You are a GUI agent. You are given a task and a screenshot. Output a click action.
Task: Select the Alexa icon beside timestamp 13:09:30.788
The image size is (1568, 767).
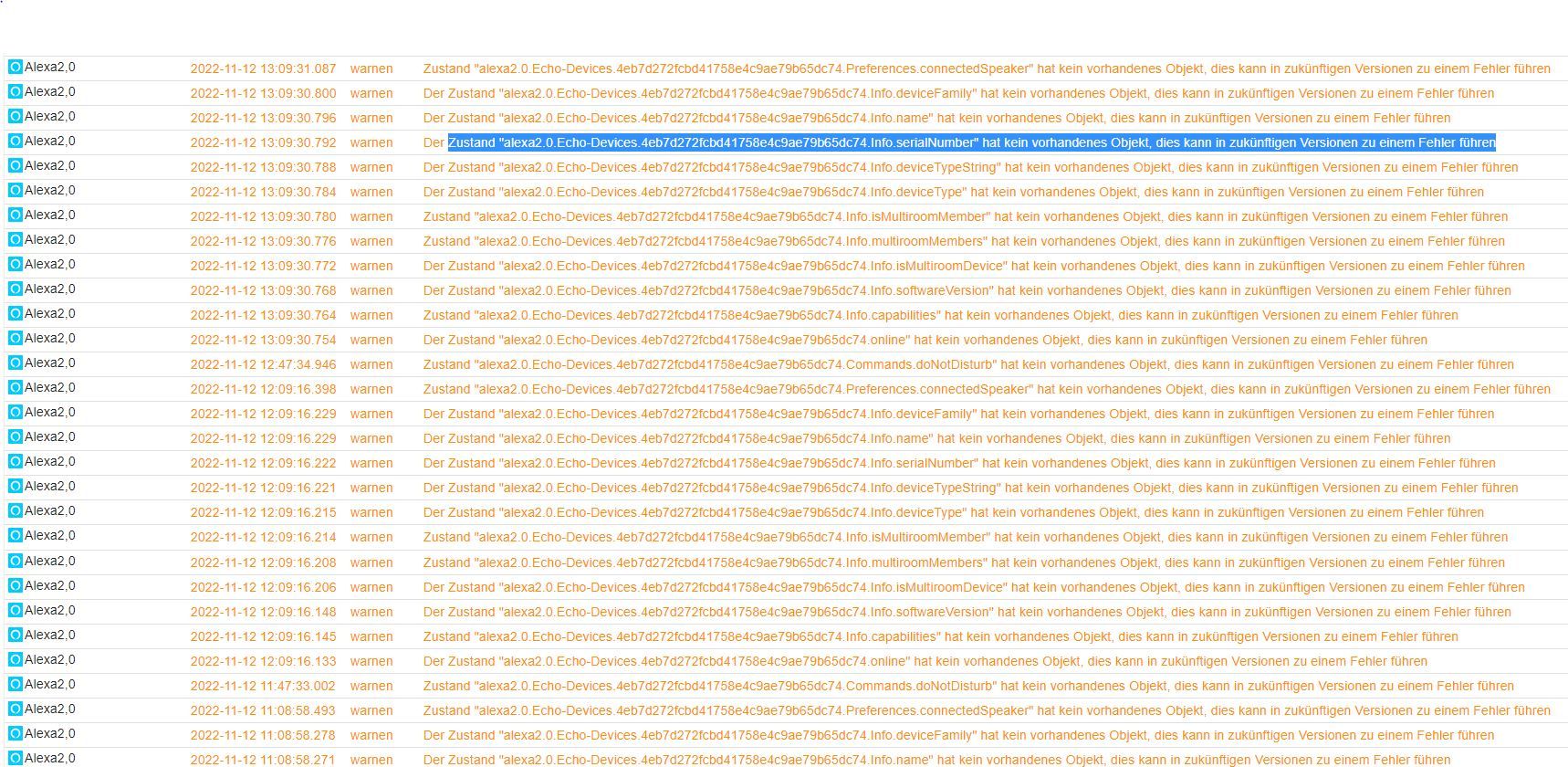[x=16, y=165]
